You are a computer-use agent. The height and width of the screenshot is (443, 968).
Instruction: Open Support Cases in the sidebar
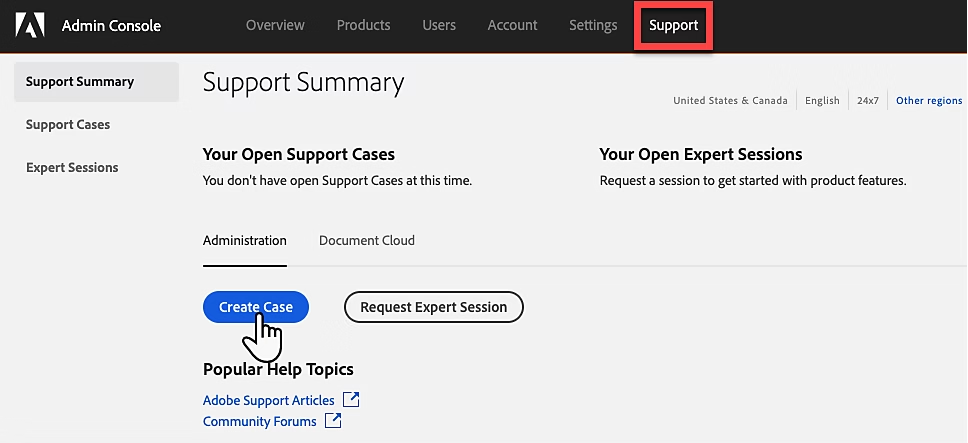click(x=68, y=125)
